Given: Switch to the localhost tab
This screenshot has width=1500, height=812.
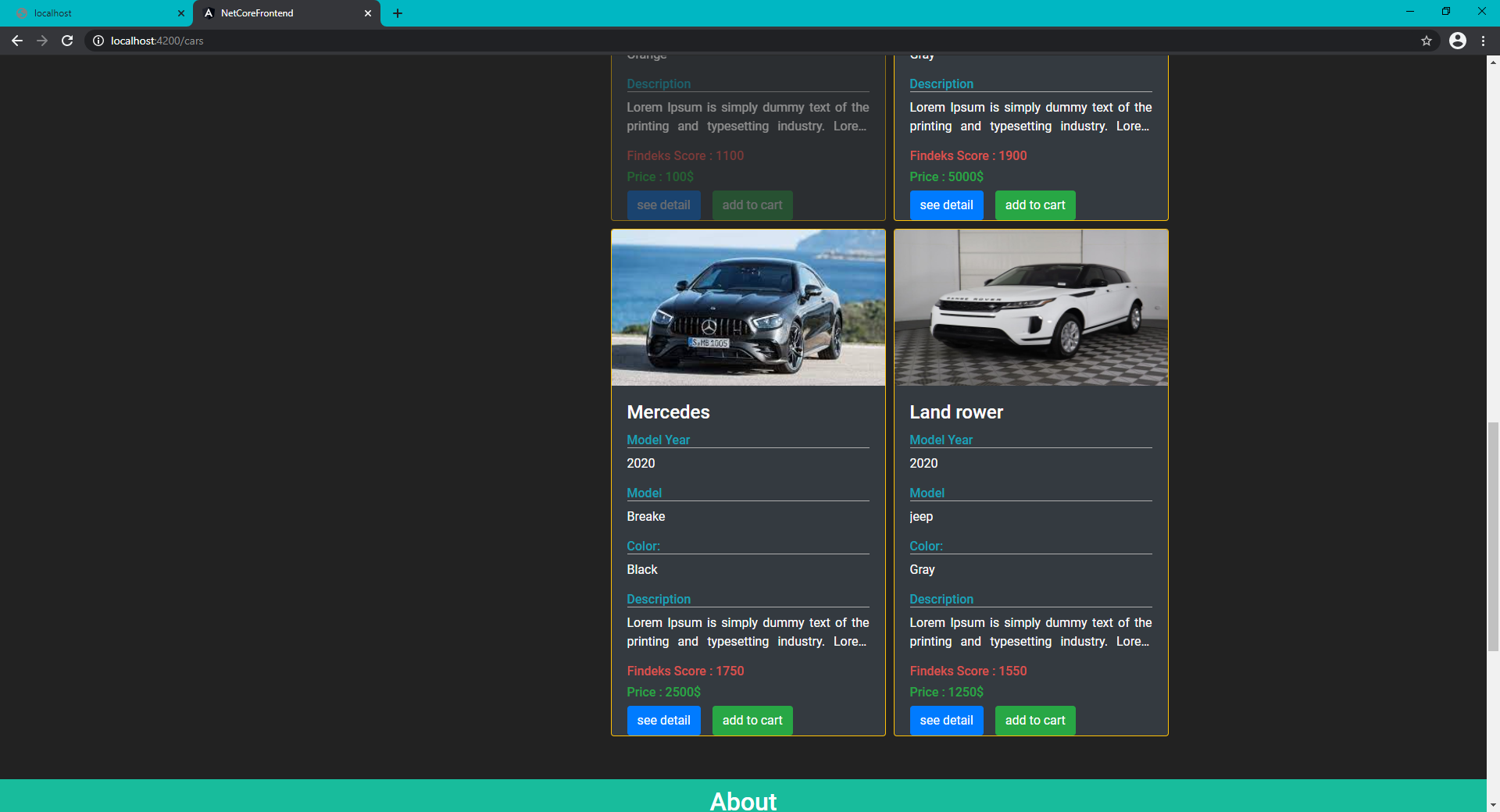Looking at the screenshot, I should 97,13.
